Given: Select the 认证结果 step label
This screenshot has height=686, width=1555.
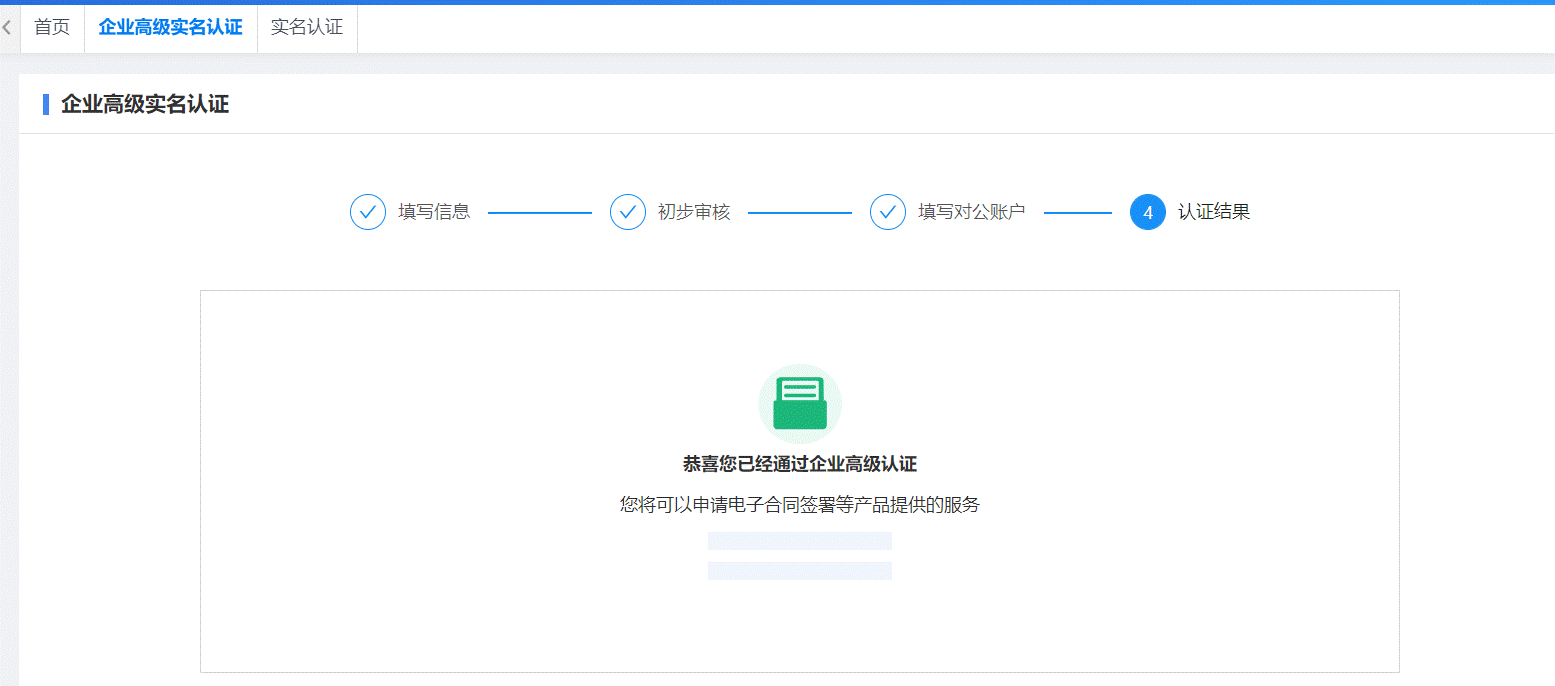Looking at the screenshot, I should (1214, 212).
